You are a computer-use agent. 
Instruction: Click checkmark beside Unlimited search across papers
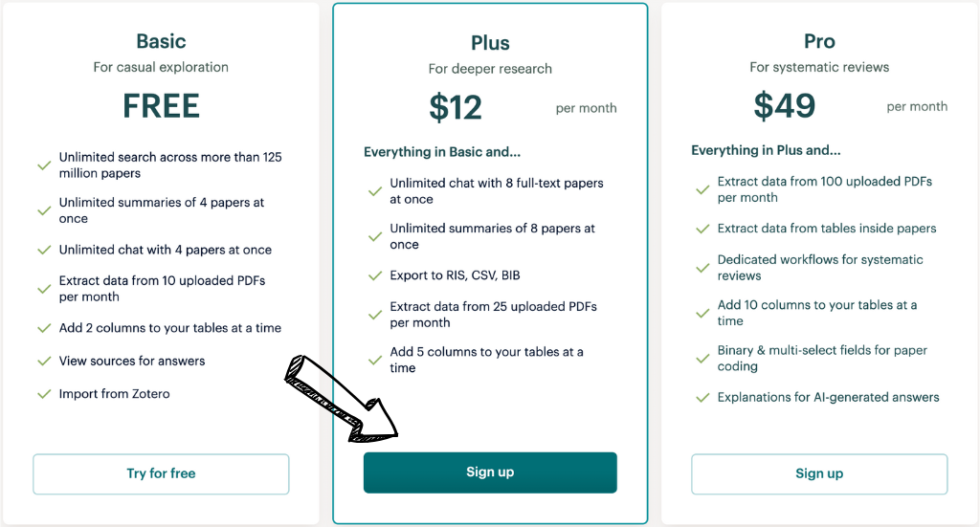tap(44, 165)
